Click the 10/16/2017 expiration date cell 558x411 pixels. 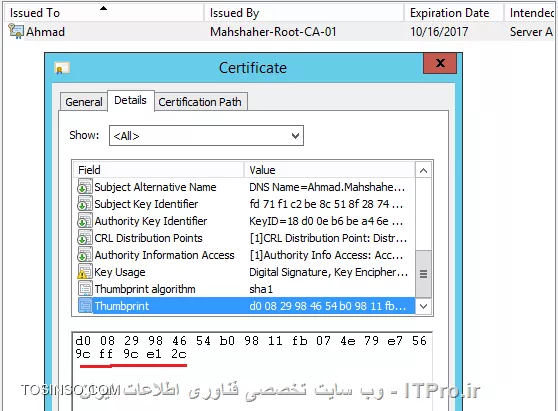tap(439, 32)
